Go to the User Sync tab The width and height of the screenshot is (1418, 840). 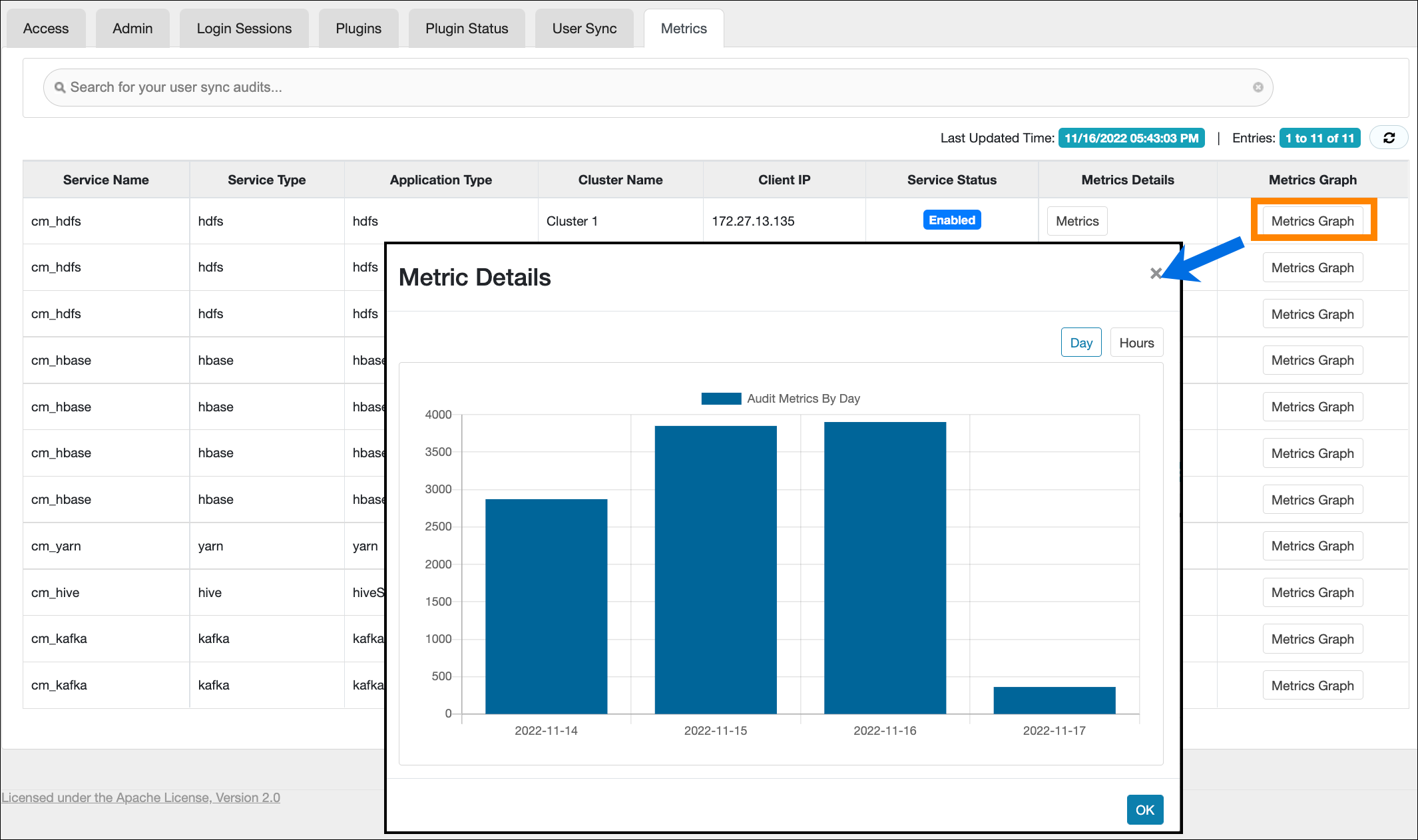(x=584, y=29)
